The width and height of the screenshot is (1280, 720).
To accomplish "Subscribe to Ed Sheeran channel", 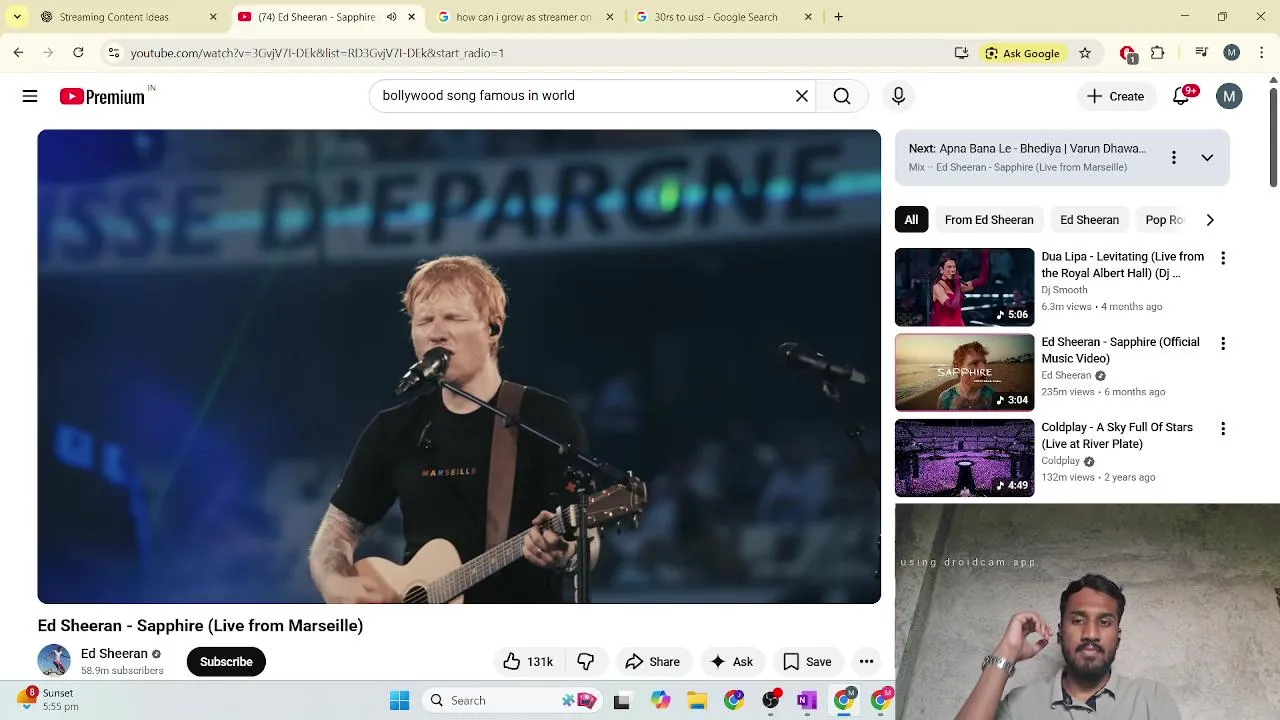I will click(x=226, y=661).
